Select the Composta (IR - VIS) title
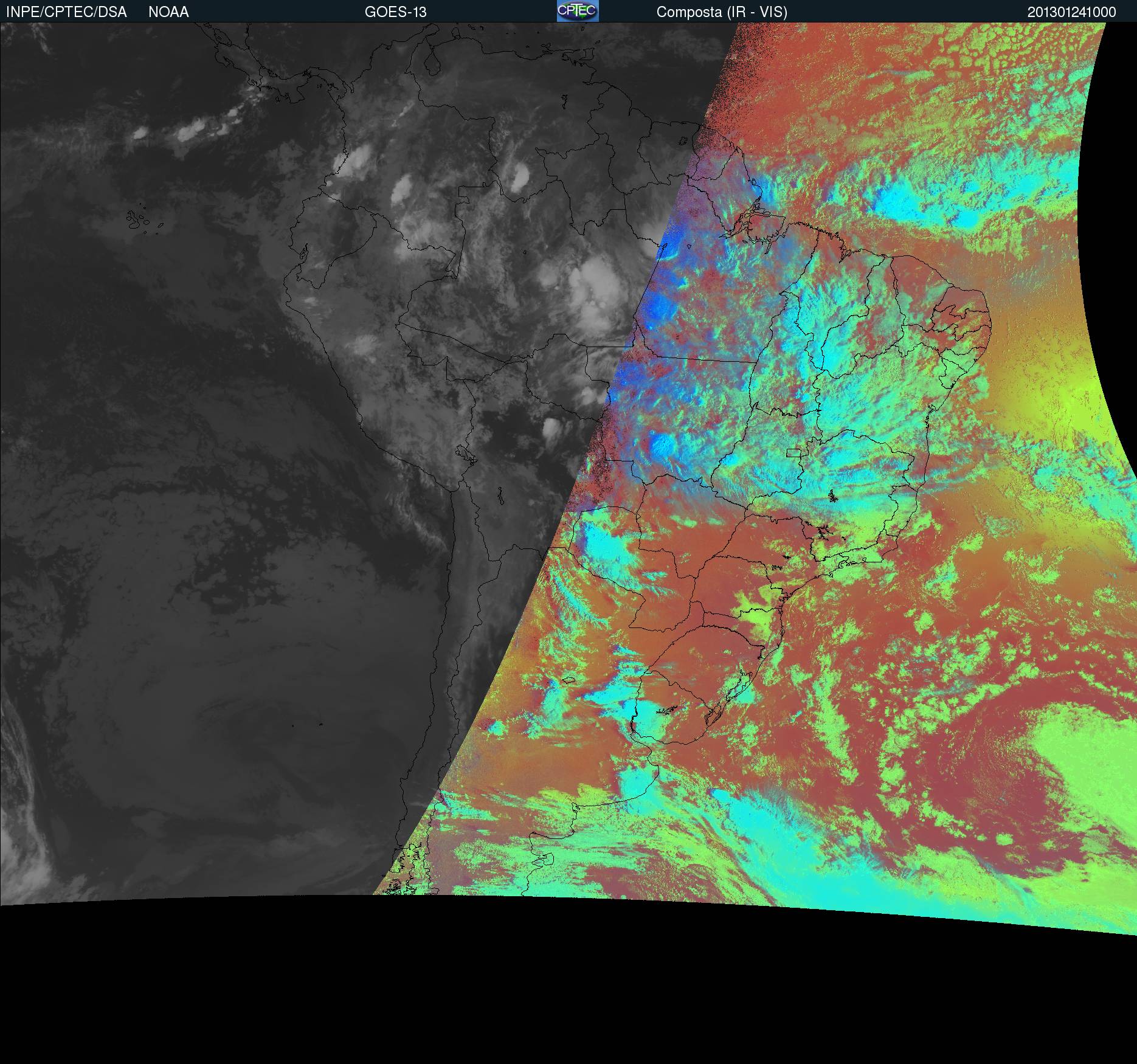Image resolution: width=1137 pixels, height=1064 pixels. point(722,12)
